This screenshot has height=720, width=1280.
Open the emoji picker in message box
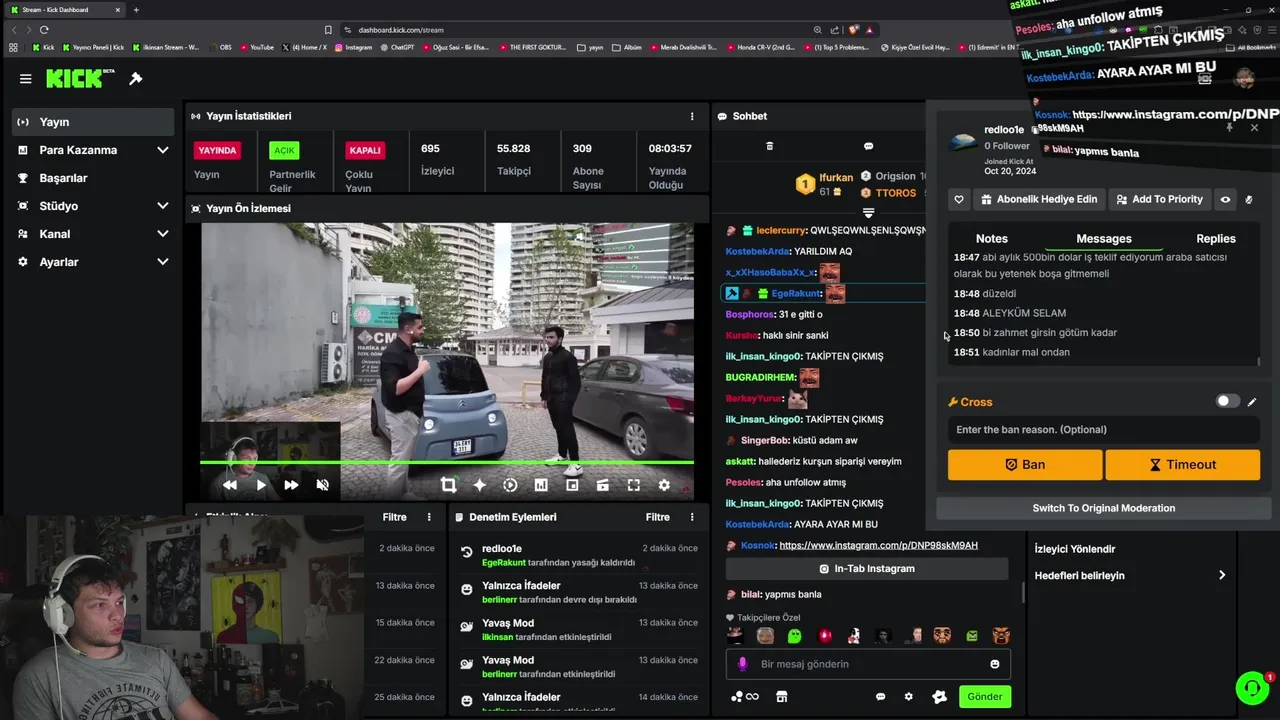(x=994, y=664)
